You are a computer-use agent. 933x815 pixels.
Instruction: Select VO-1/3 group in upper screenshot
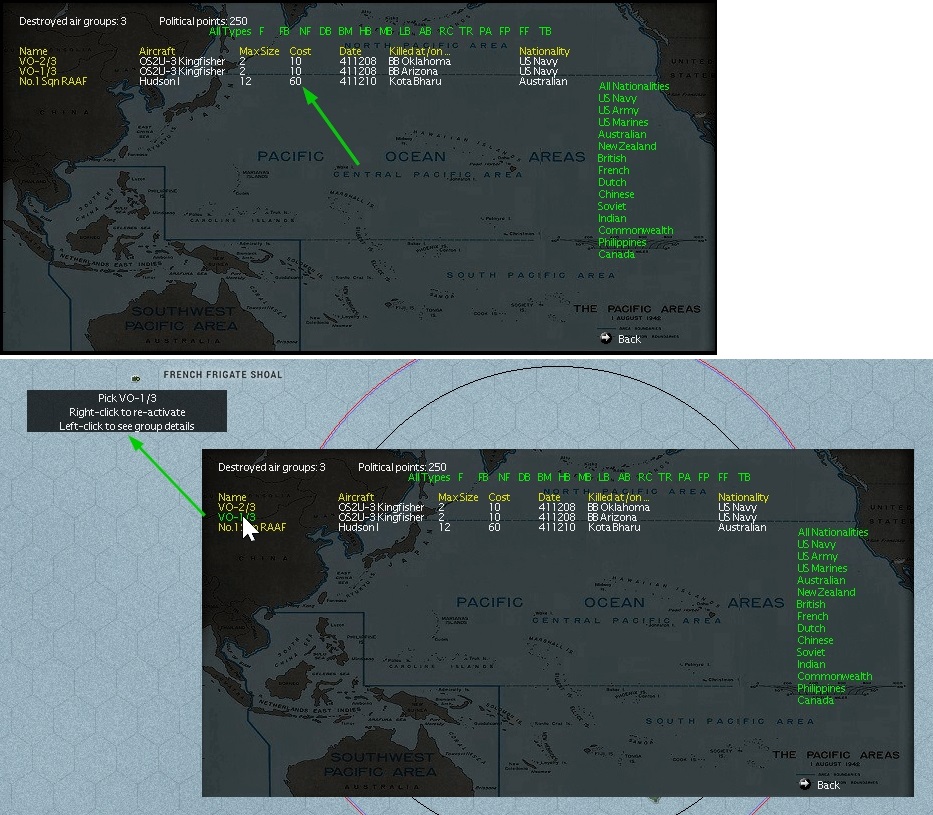pyautogui.click(x=37, y=71)
